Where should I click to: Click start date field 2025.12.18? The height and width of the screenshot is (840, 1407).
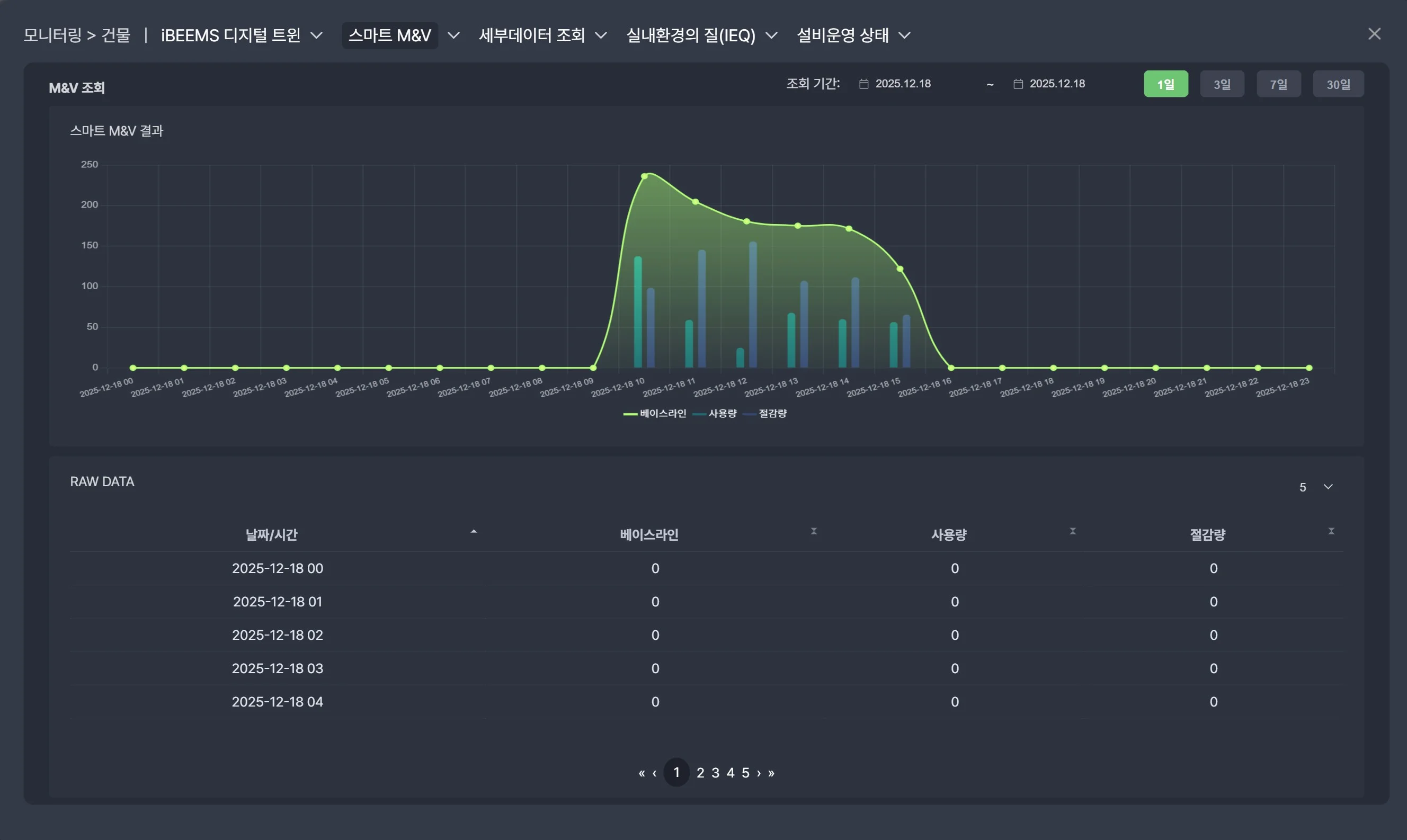click(x=903, y=84)
